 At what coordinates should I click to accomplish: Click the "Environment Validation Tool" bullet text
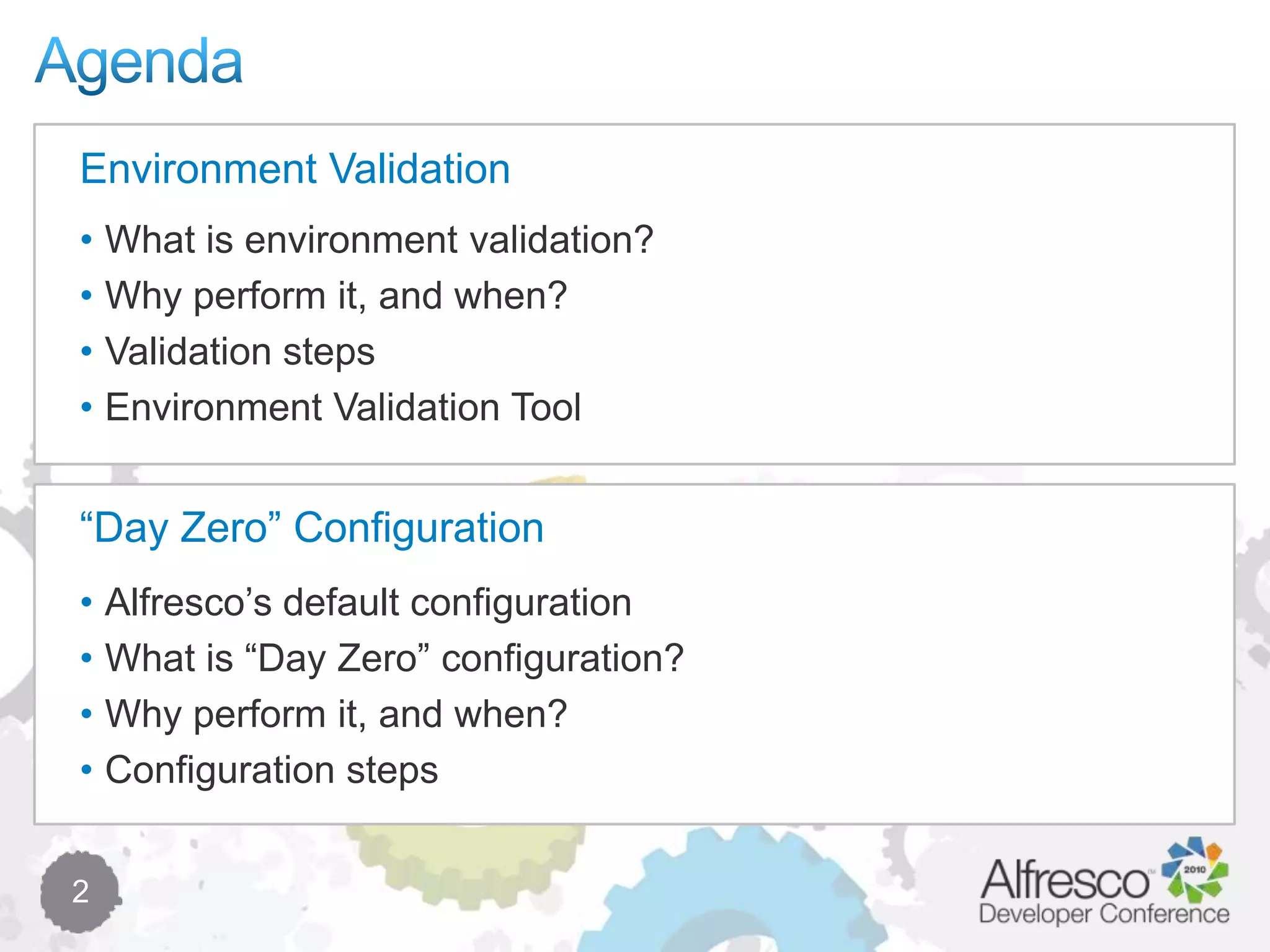(x=343, y=407)
